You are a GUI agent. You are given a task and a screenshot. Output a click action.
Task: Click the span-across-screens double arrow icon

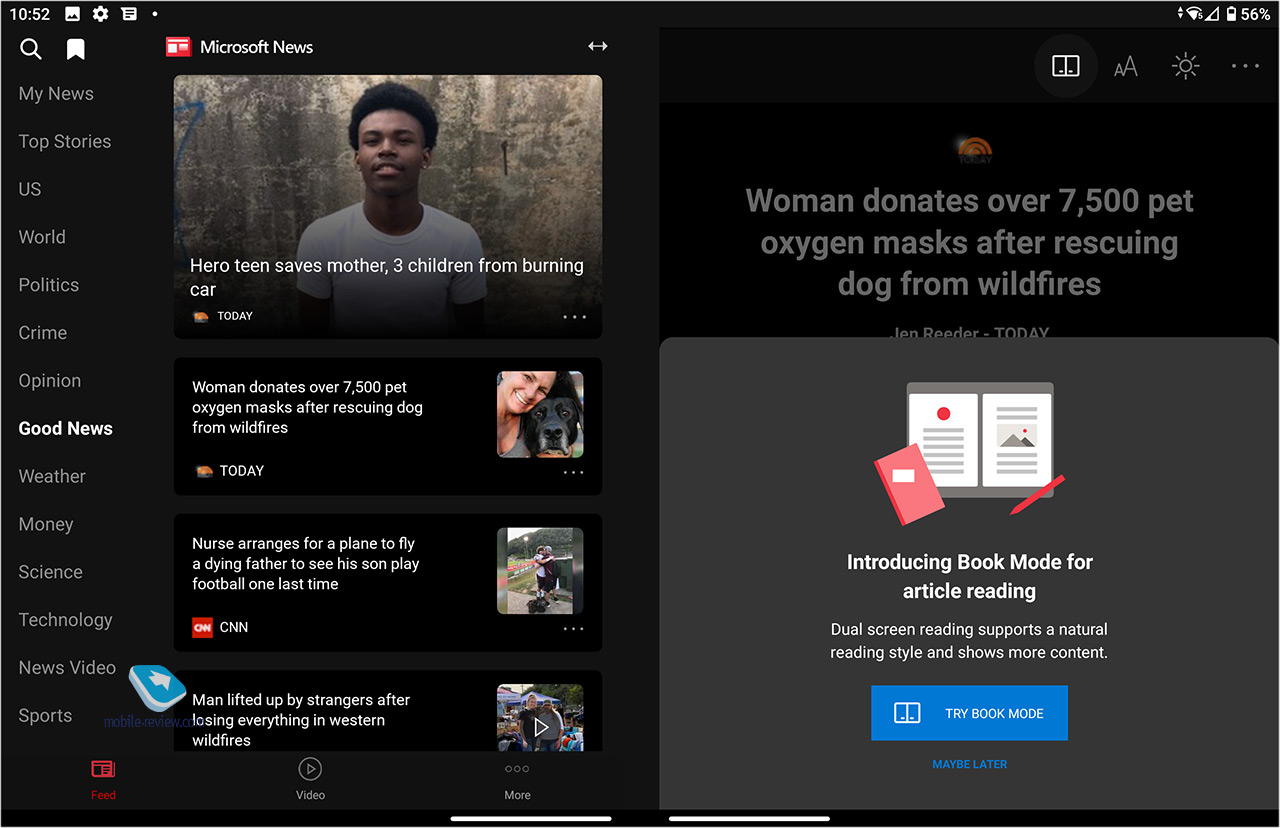tap(597, 46)
